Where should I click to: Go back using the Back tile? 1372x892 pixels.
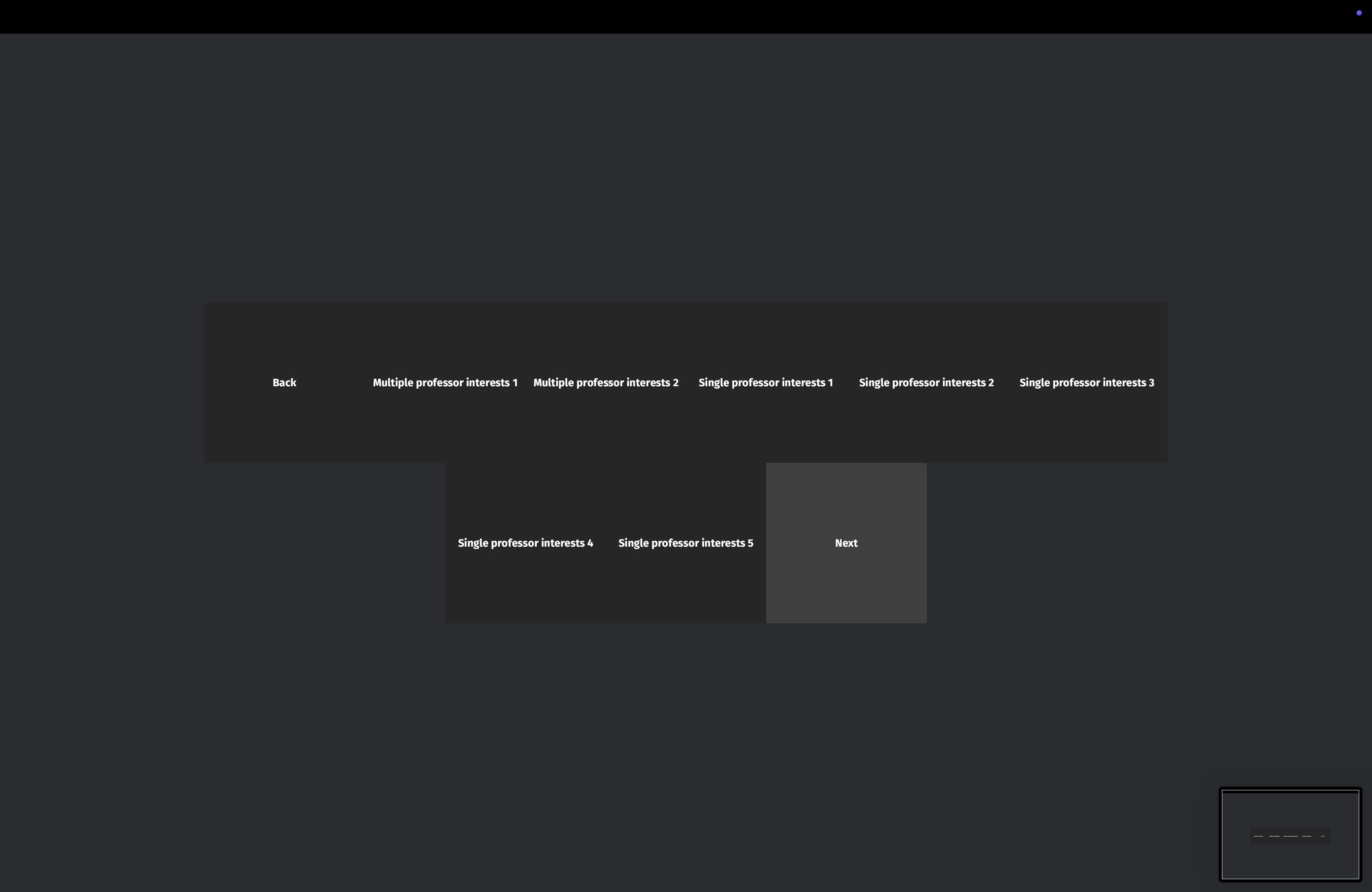(284, 383)
